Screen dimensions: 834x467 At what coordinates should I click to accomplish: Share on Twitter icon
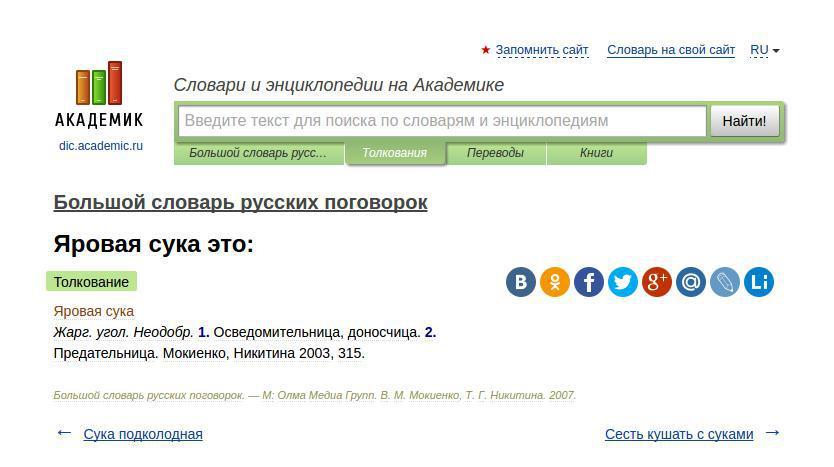[623, 281]
